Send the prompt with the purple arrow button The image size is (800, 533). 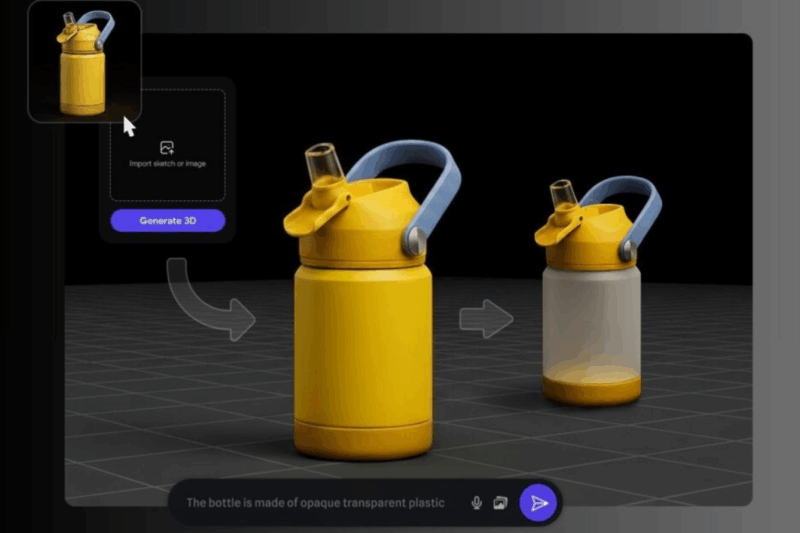pos(538,503)
